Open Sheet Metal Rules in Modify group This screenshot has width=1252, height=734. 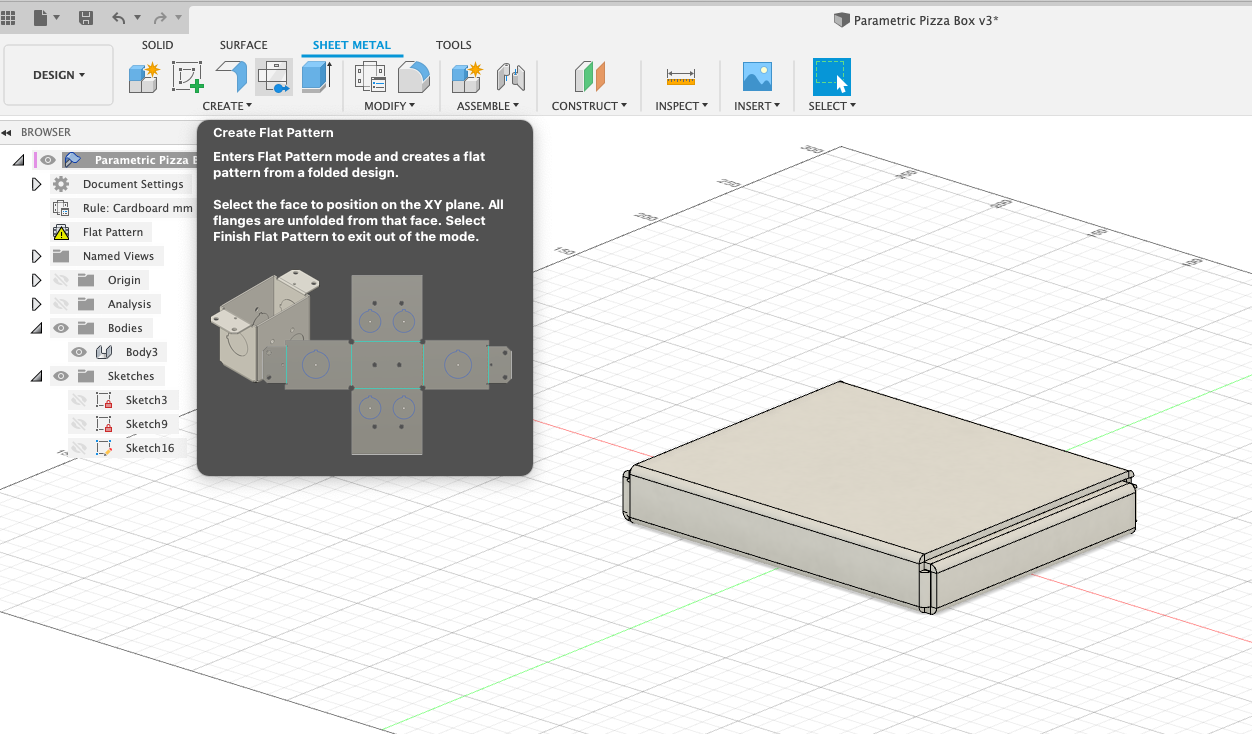pos(371,77)
